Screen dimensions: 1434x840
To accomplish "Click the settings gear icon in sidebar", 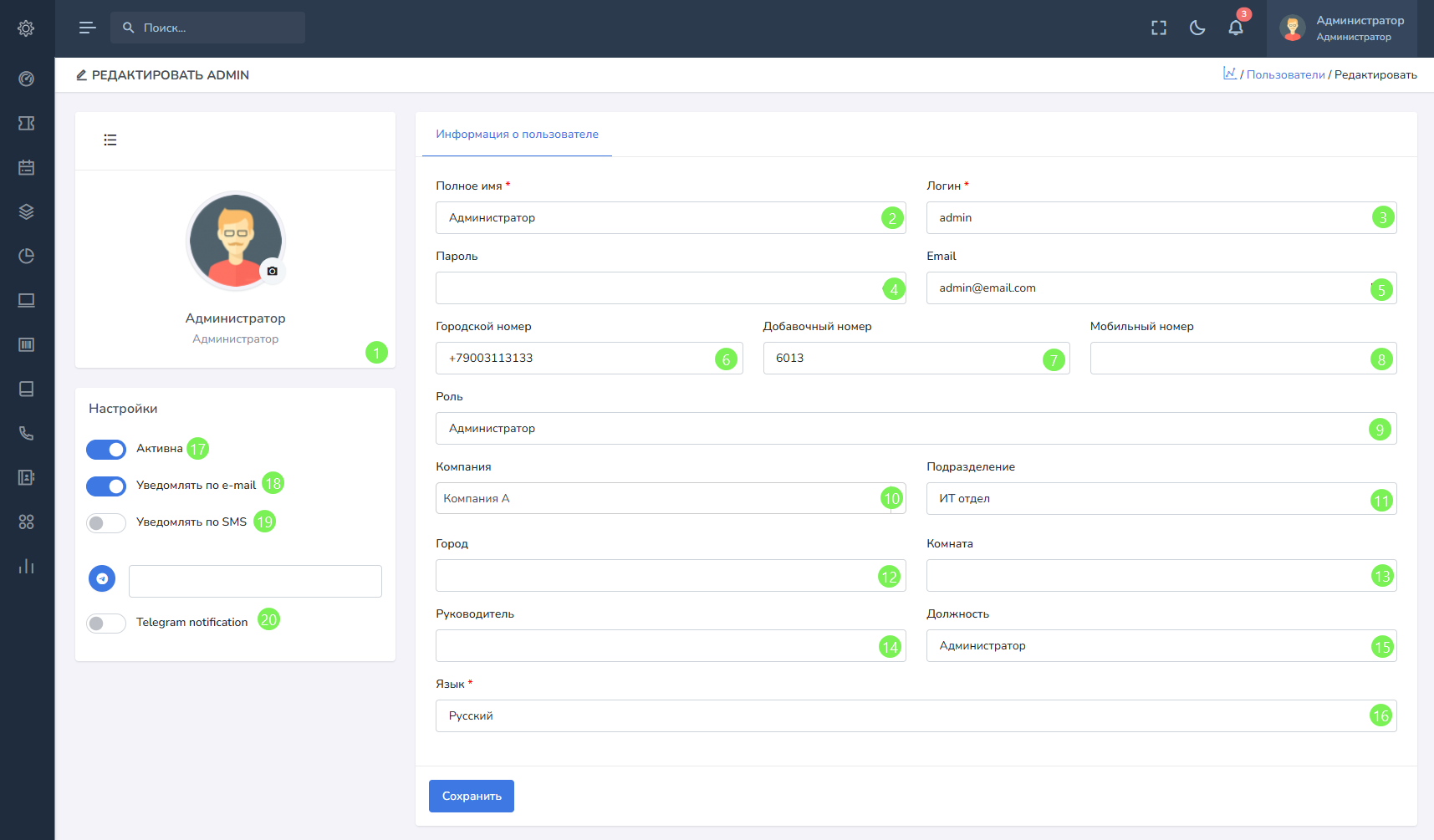I will [x=26, y=28].
